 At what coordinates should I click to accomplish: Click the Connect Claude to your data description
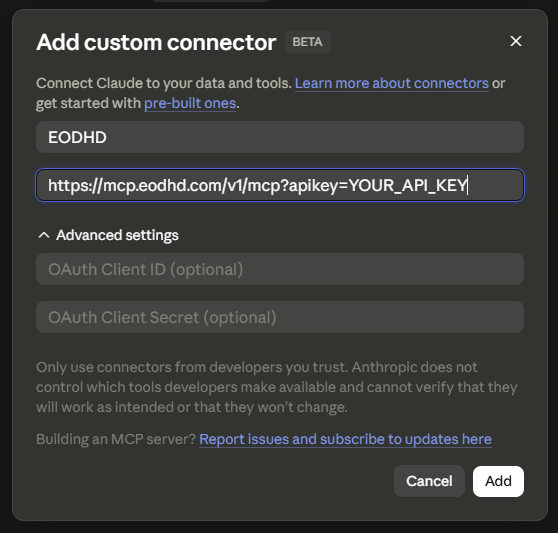(164, 83)
